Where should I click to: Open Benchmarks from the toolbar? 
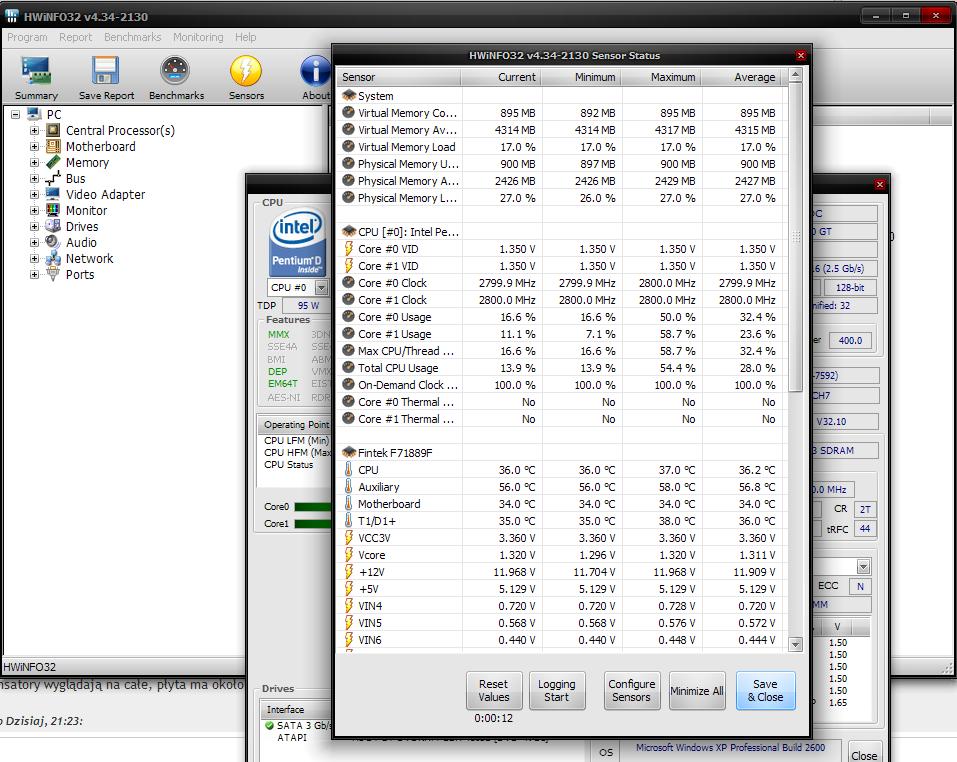pos(176,72)
